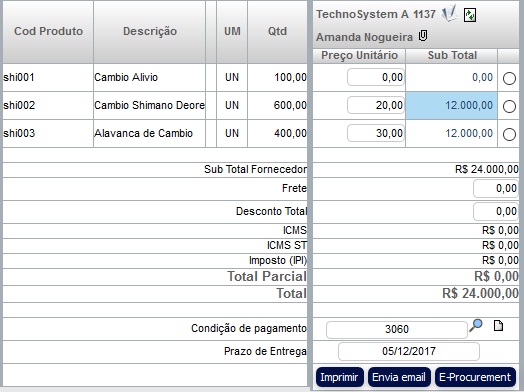Viewport: 524px width, 392px height.
Task: Click the E-Procurement button
Action: pyautogui.click(x=475, y=377)
